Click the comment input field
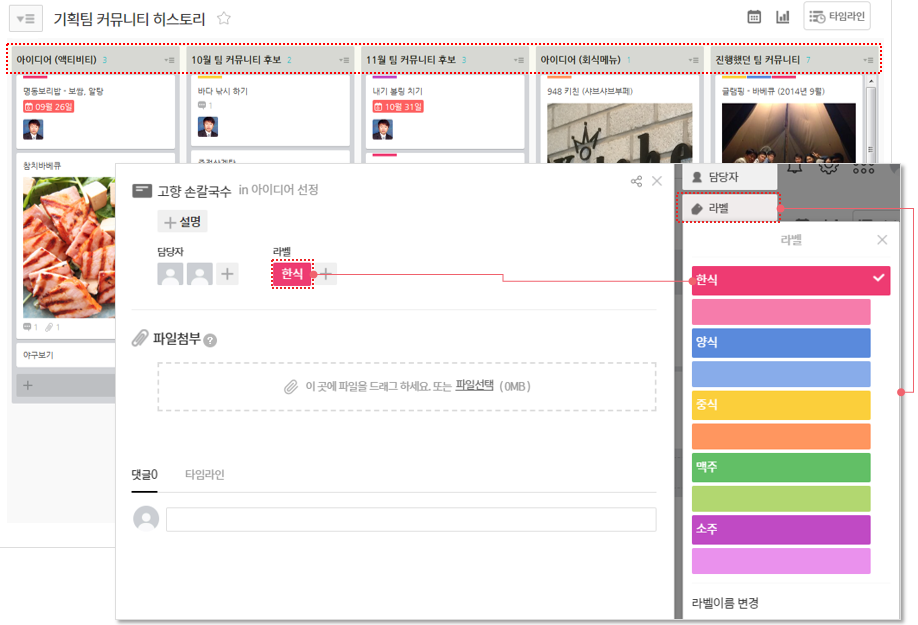Screen dimensions: 918x625 pos(410,519)
